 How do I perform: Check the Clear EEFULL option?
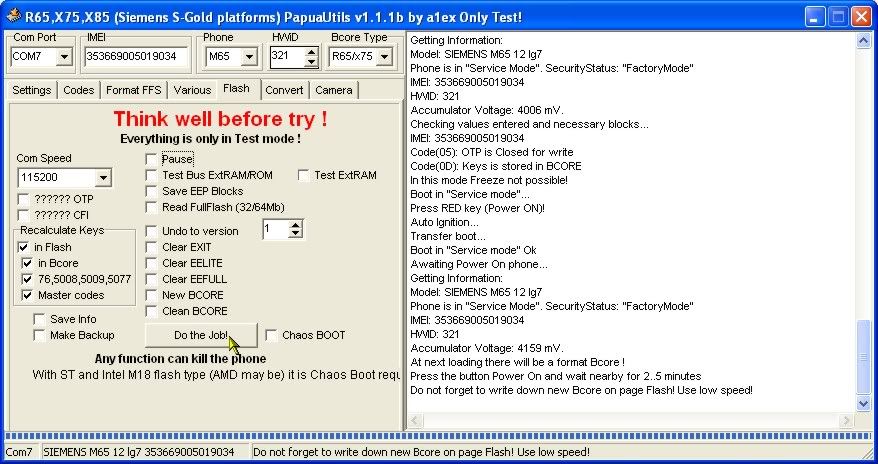click(151, 279)
